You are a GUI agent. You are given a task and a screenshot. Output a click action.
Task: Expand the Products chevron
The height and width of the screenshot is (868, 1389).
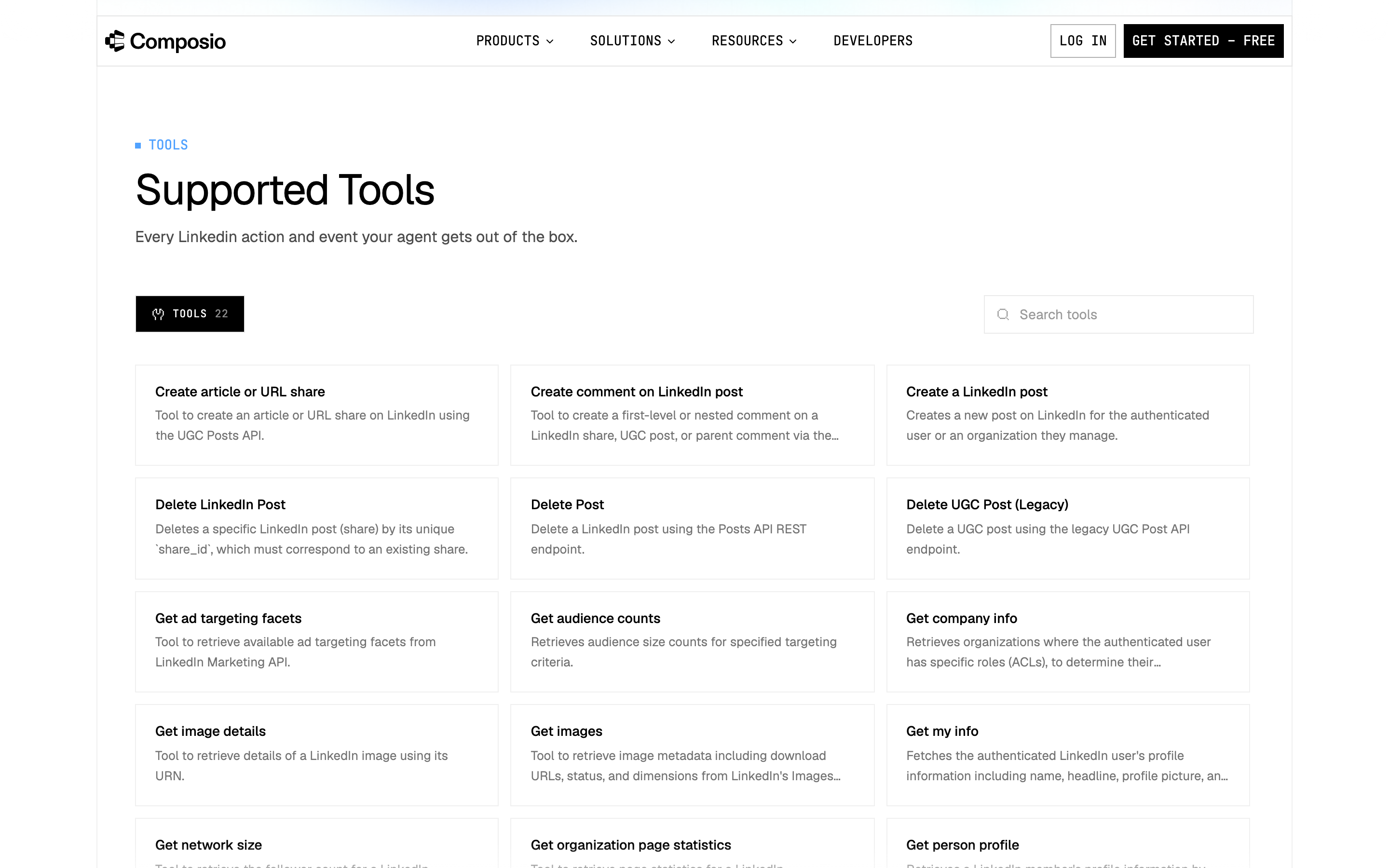550,41
